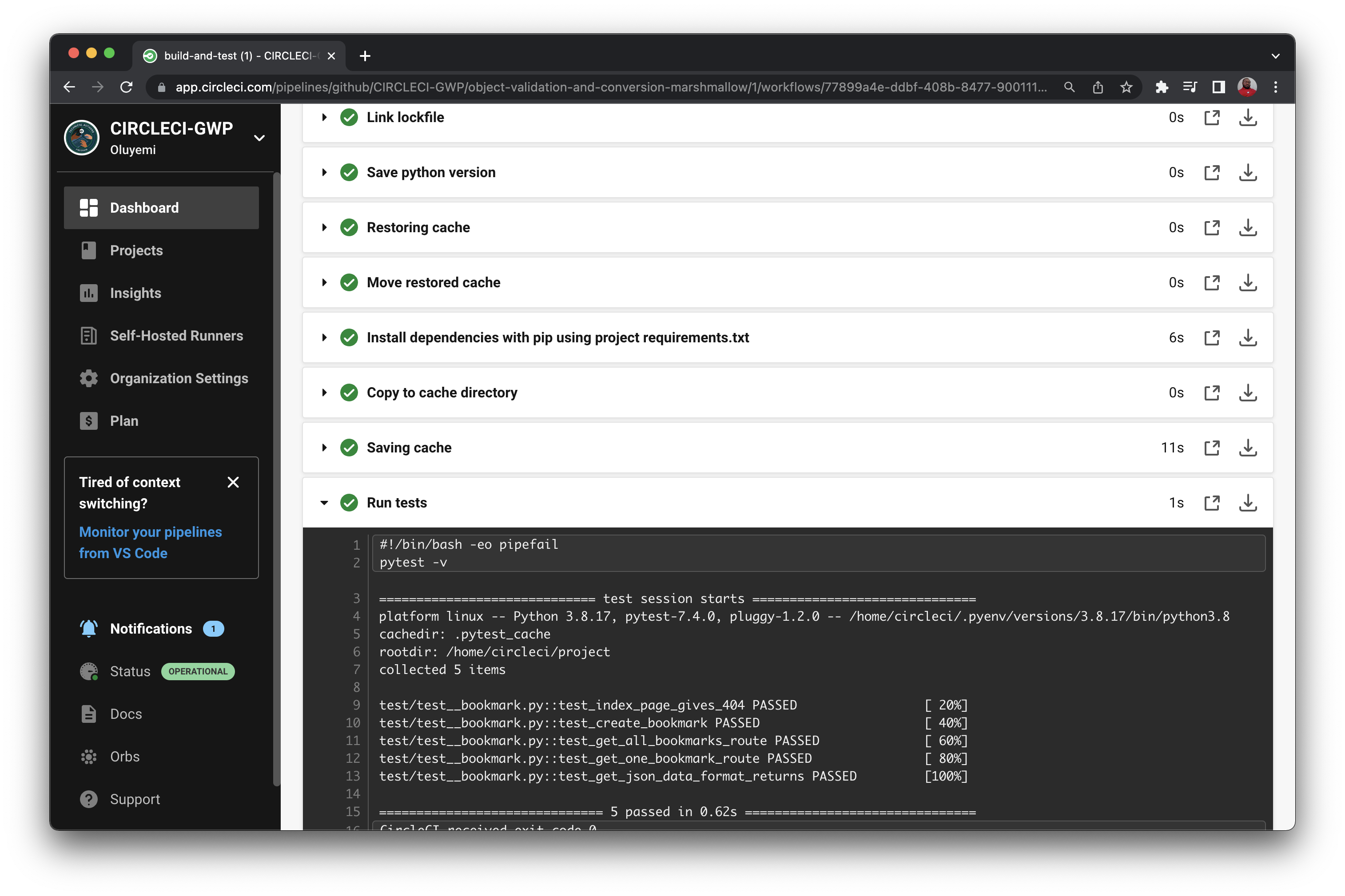Open Monitor your pipelines from VS Code link

150,542
